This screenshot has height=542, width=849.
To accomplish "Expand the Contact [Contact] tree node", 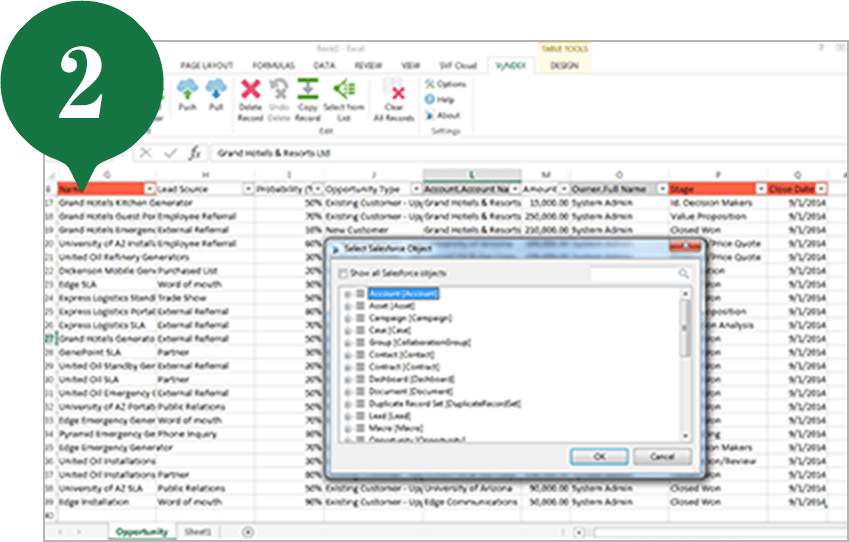I will coord(348,355).
